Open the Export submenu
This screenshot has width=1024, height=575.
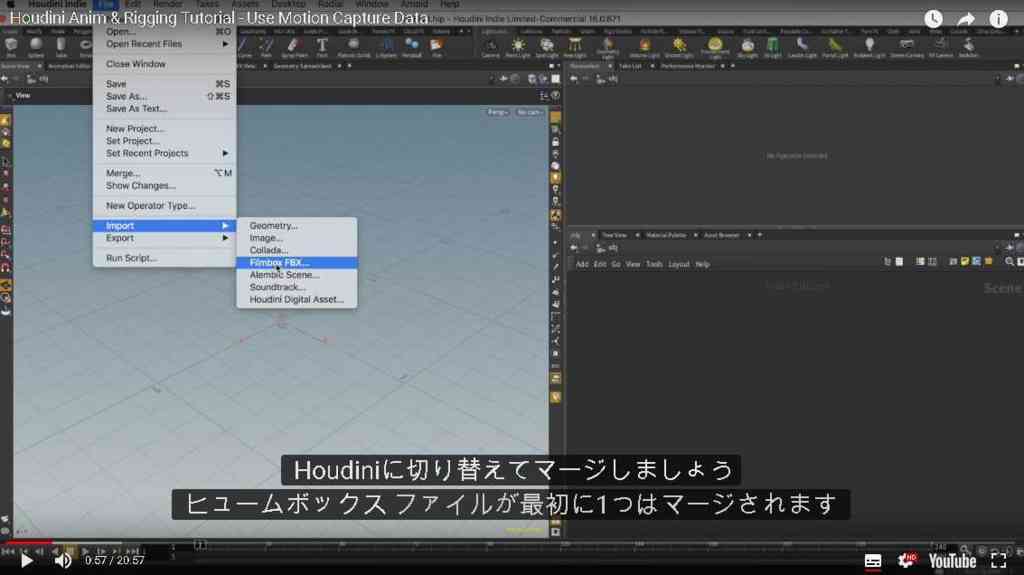pyautogui.click(x=165, y=238)
